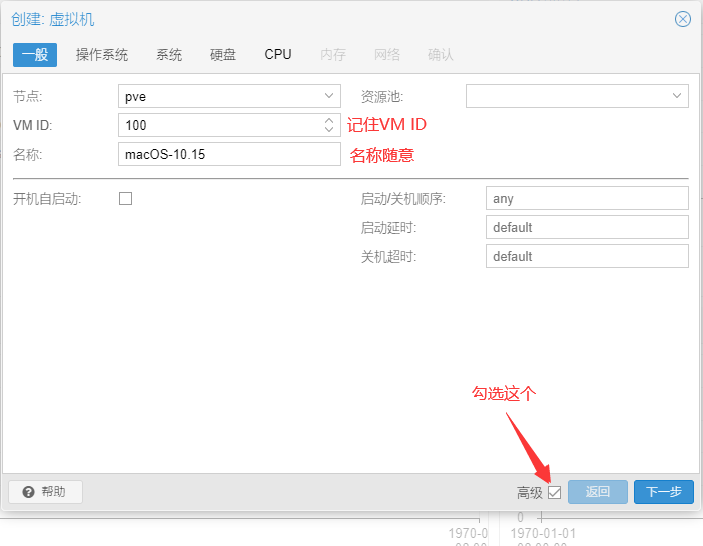Click the help question mark button
The height and width of the screenshot is (546, 703).
(45, 492)
